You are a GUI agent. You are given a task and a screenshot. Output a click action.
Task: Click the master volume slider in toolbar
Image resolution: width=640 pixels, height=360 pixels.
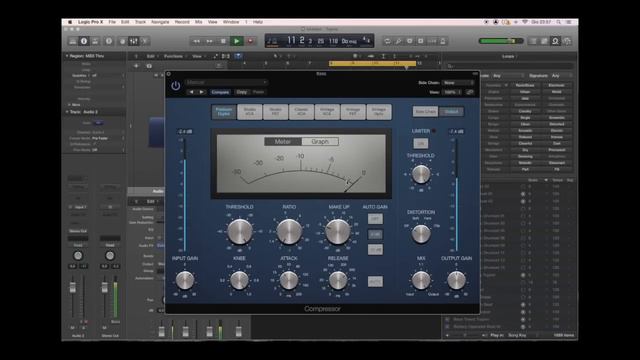501,41
